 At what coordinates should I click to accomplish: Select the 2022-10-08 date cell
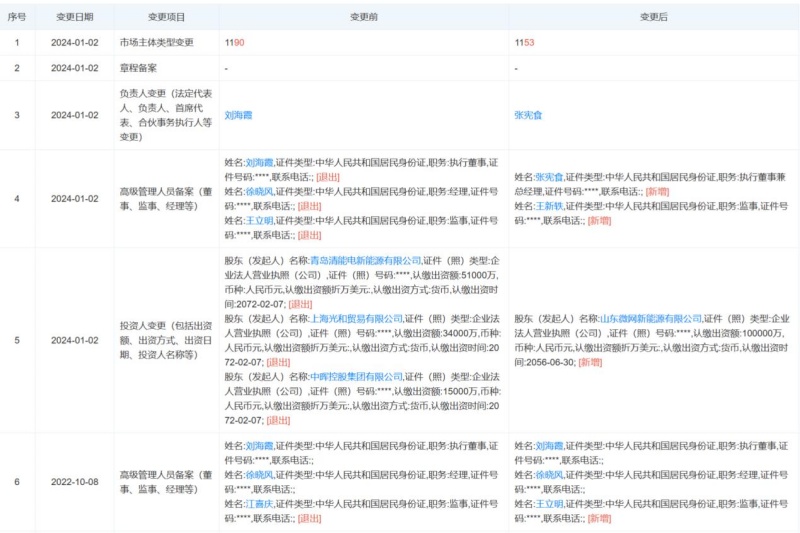pos(73,482)
